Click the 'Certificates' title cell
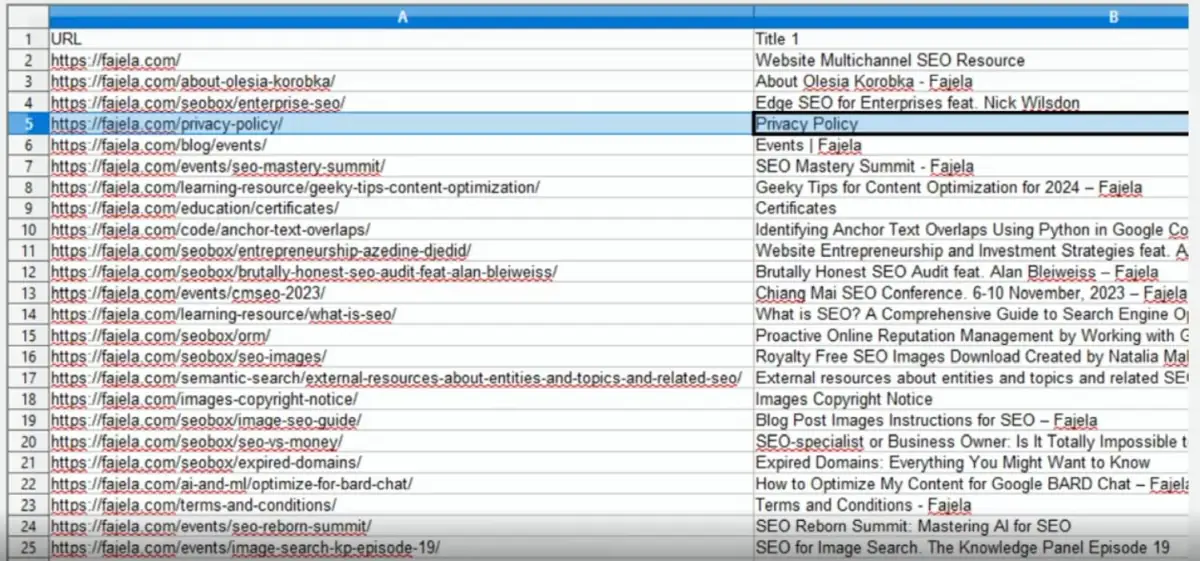The width and height of the screenshot is (1200, 561). (796, 208)
